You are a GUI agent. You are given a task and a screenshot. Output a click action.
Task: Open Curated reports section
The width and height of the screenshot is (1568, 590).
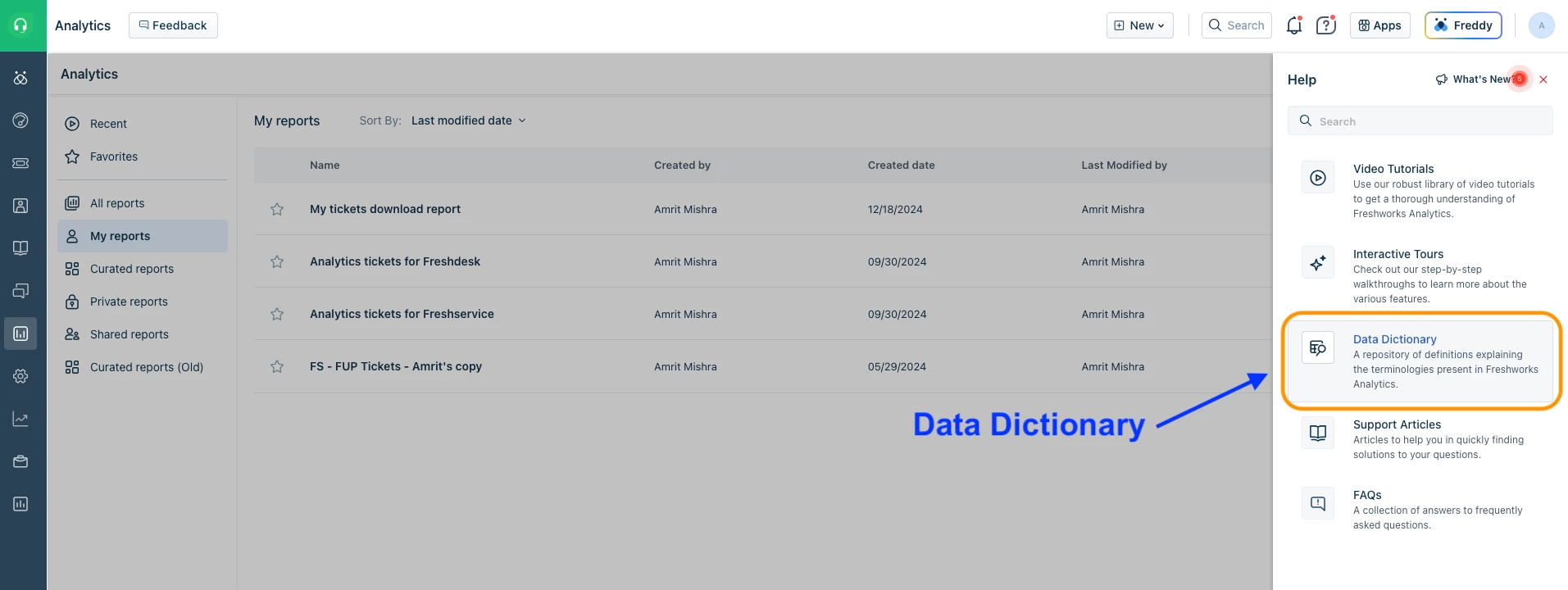coord(143,269)
